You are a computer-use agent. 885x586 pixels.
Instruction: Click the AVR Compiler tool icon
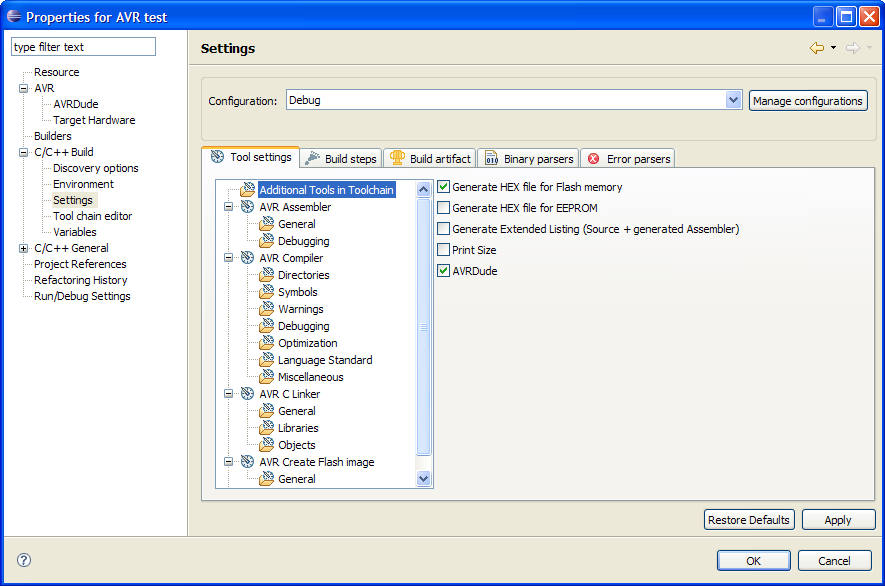point(247,258)
